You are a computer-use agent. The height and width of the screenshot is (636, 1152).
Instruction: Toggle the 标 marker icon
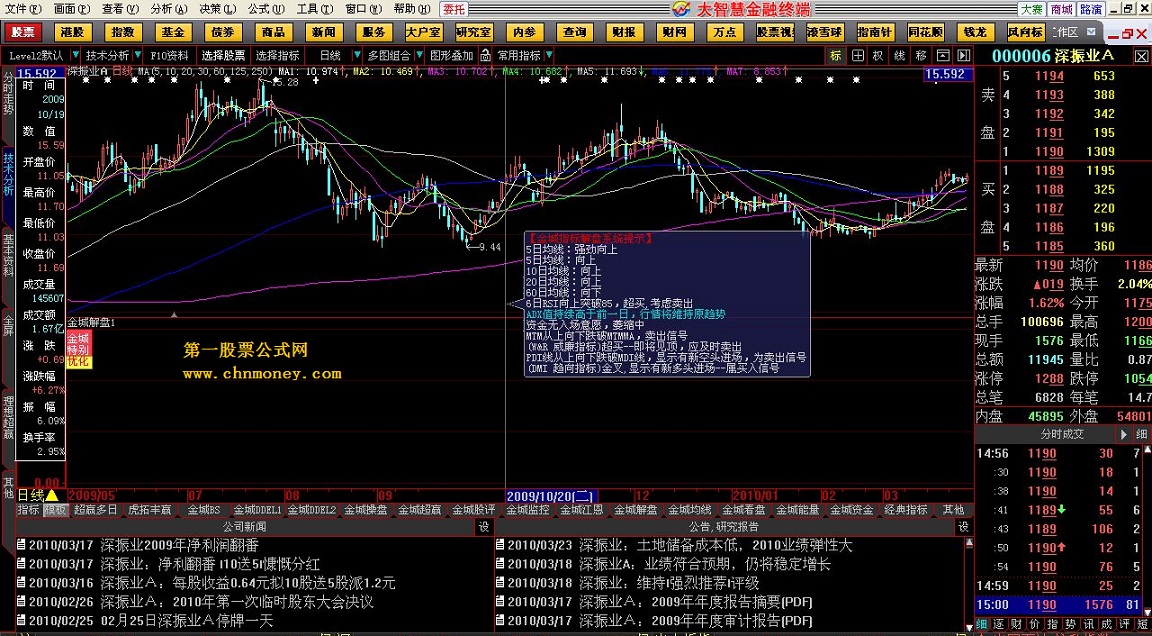tap(836, 55)
